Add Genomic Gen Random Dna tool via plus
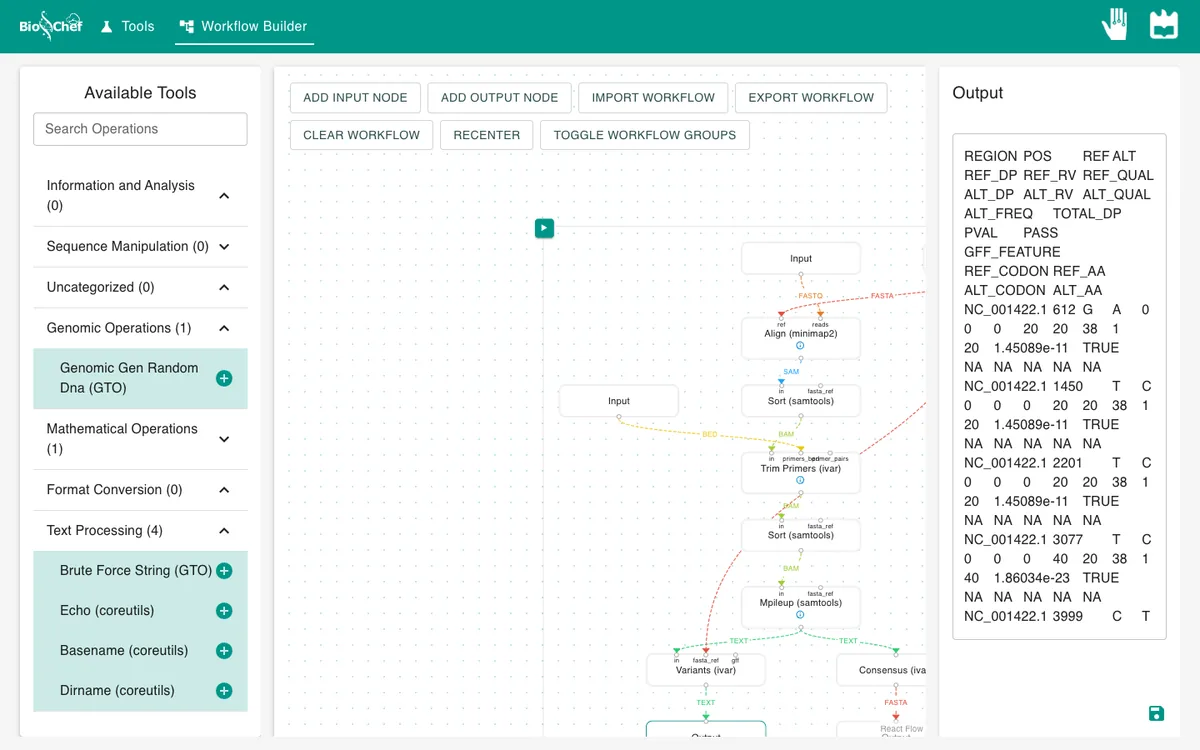The height and width of the screenshot is (750, 1200). tap(224, 378)
